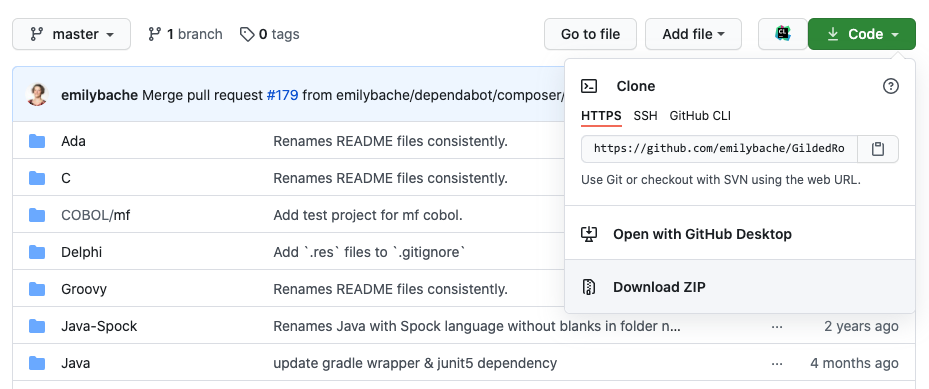Viewport: 929px width, 389px height.
Task: Open the Groovy folder
Action: pos(84,290)
